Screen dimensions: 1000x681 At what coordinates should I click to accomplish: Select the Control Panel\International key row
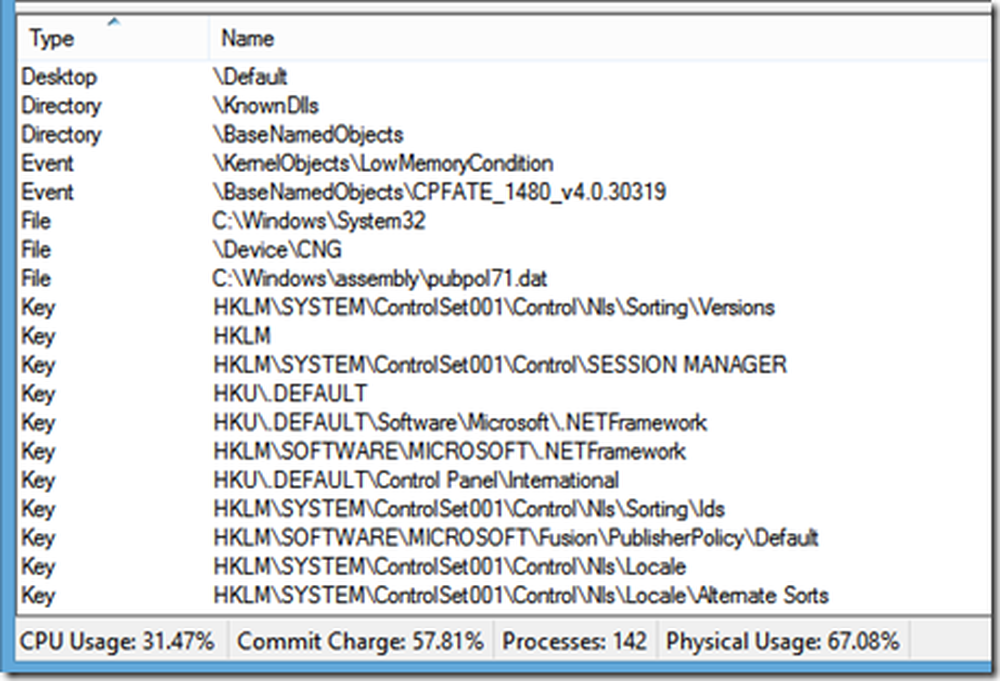click(x=415, y=480)
